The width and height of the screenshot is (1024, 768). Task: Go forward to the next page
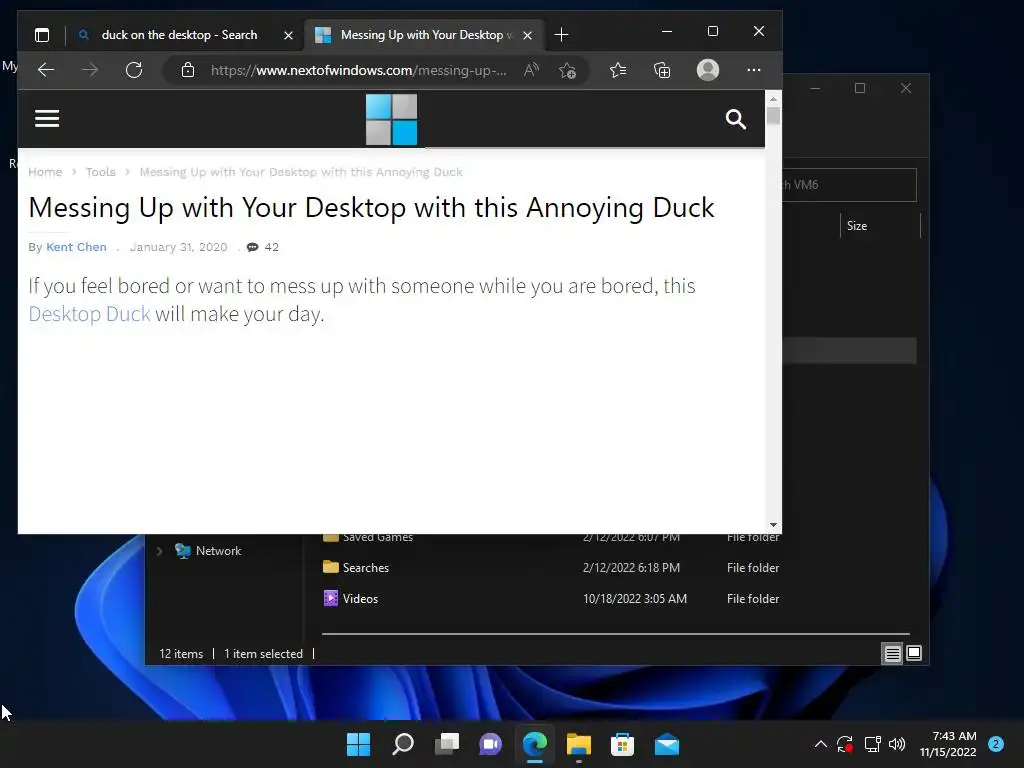[x=90, y=70]
